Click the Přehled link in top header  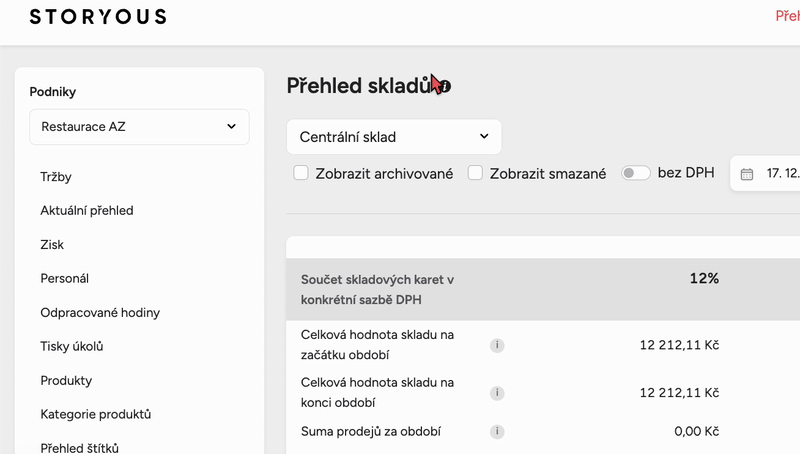(x=787, y=17)
